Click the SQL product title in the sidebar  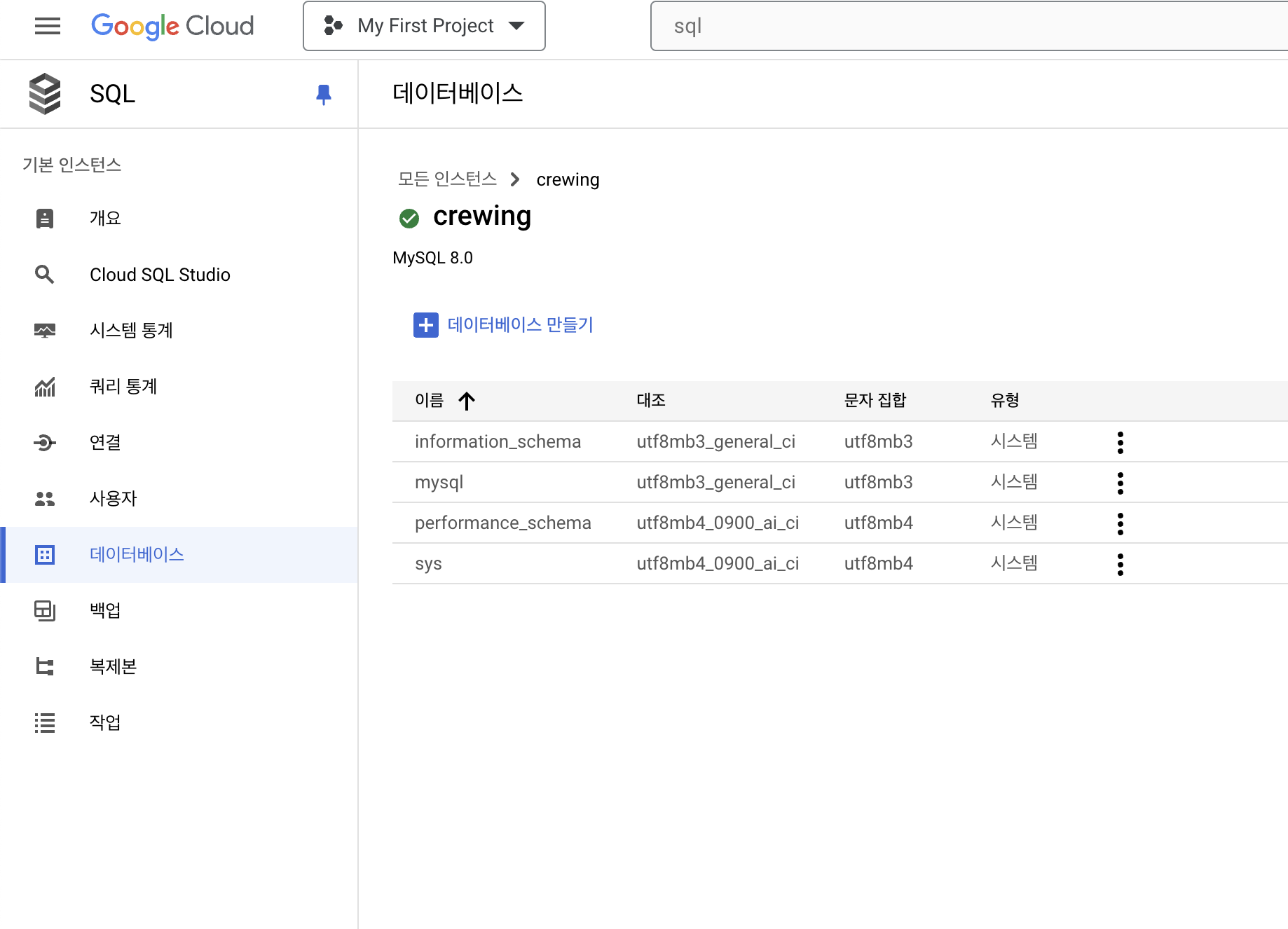(113, 94)
